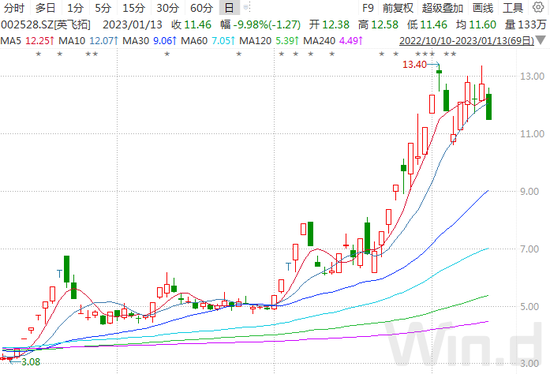The image size is (550, 374).
Task: Select the MA60 7.05 indicator label
Action: tap(208, 41)
